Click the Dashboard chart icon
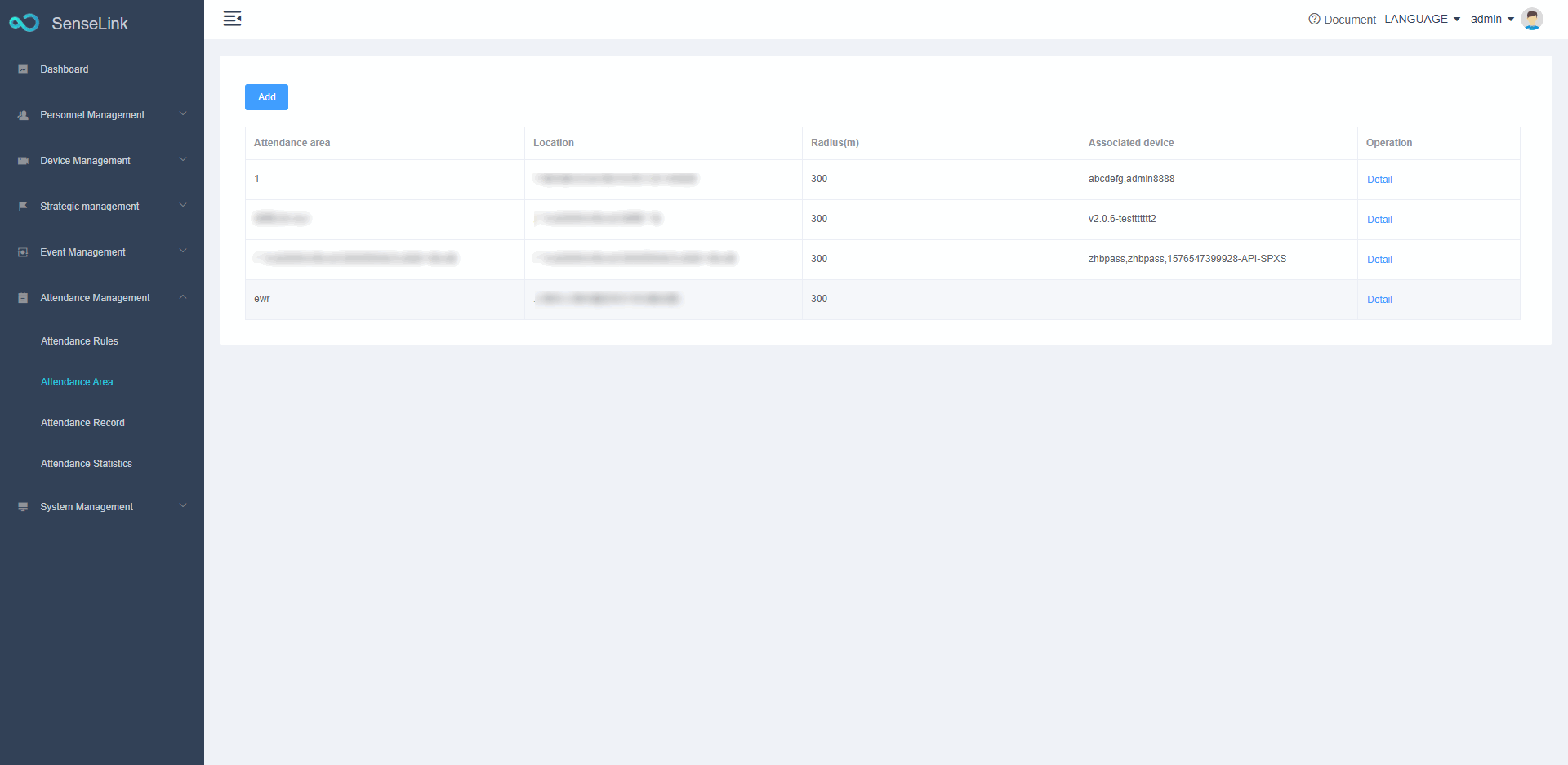This screenshot has height=765, width=1568. [23, 69]
